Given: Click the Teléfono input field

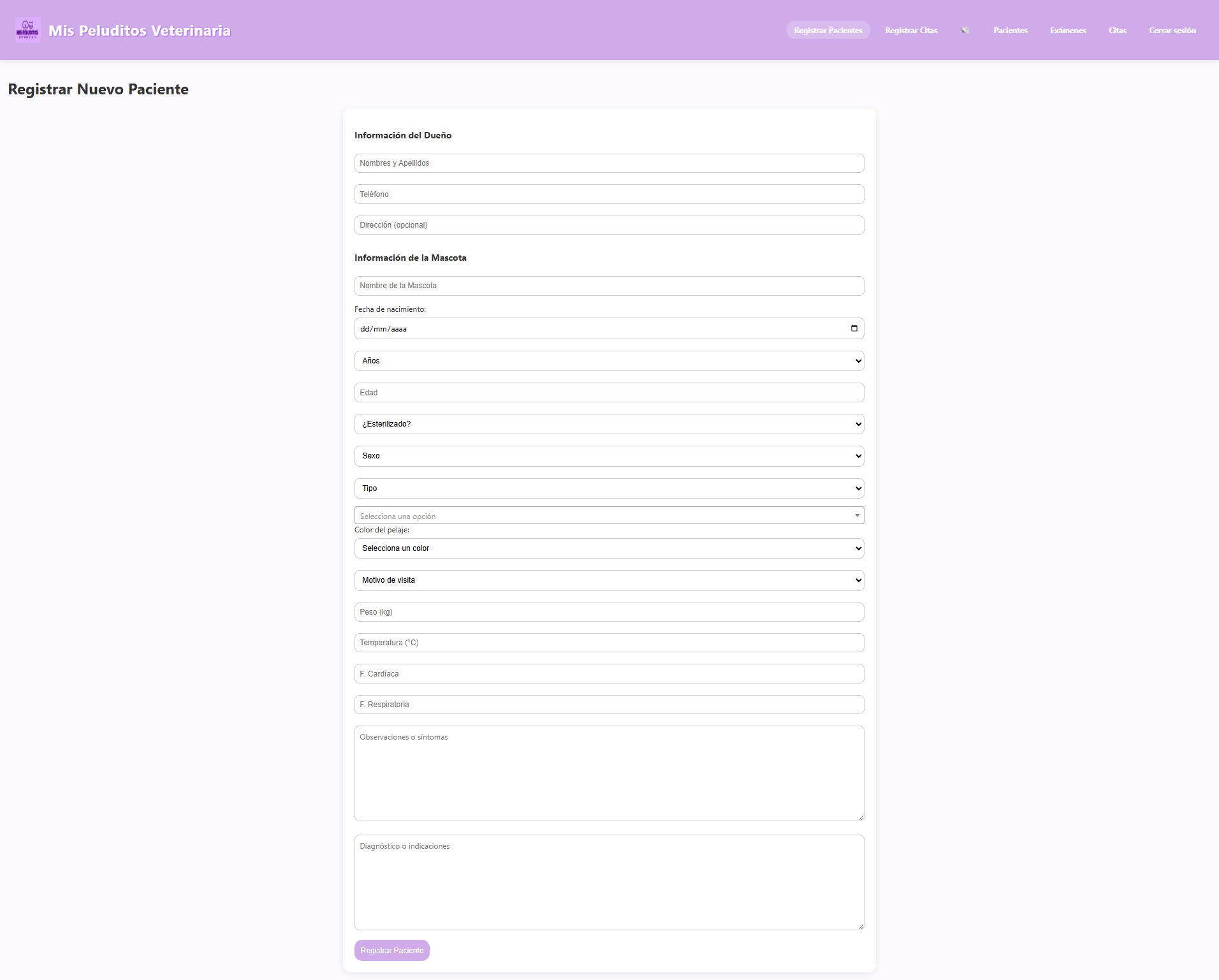Looking at the screenshot, I should tap(609, 194).
